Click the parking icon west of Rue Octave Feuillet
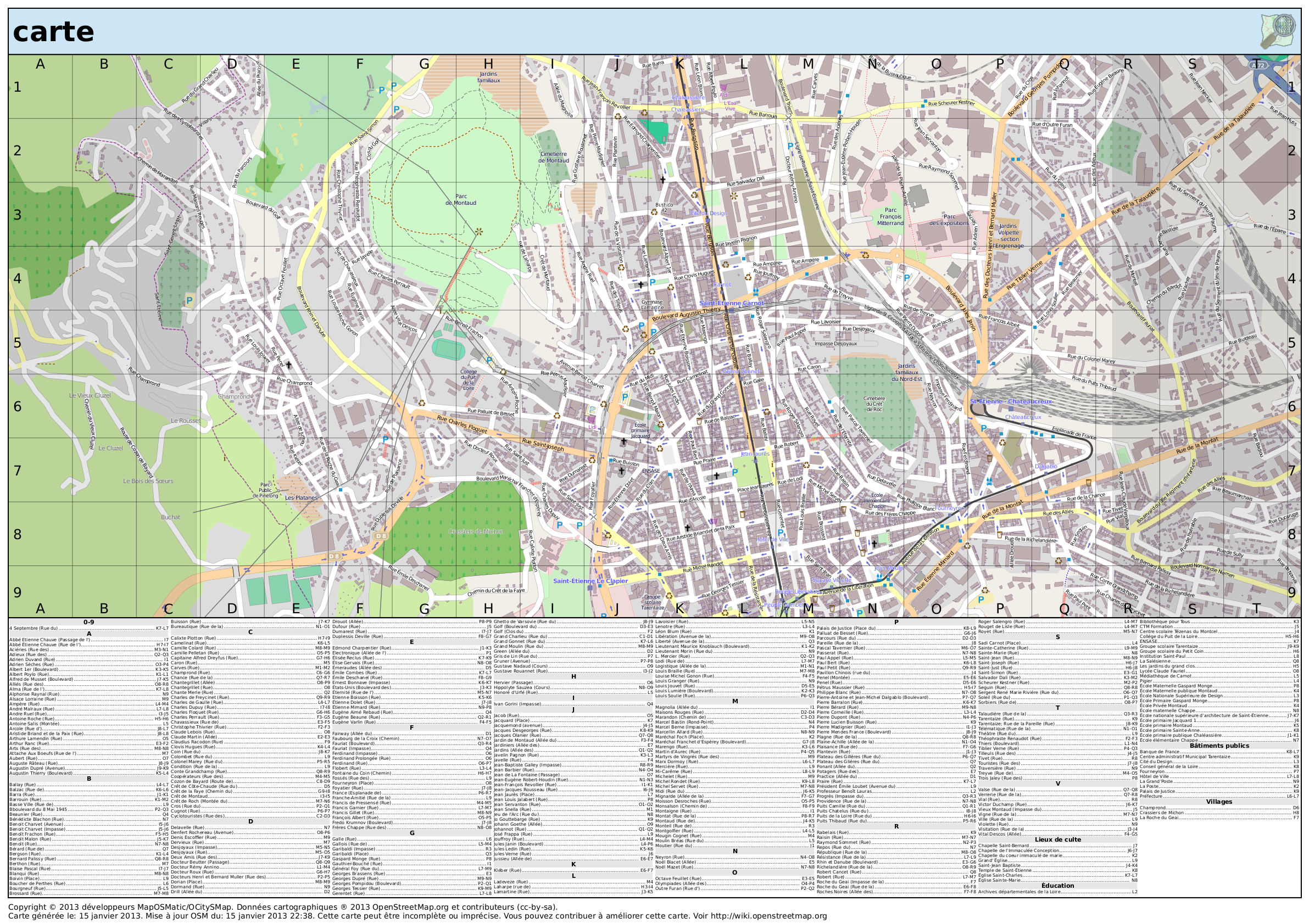 pyautogui.click(x=190, y=300)
